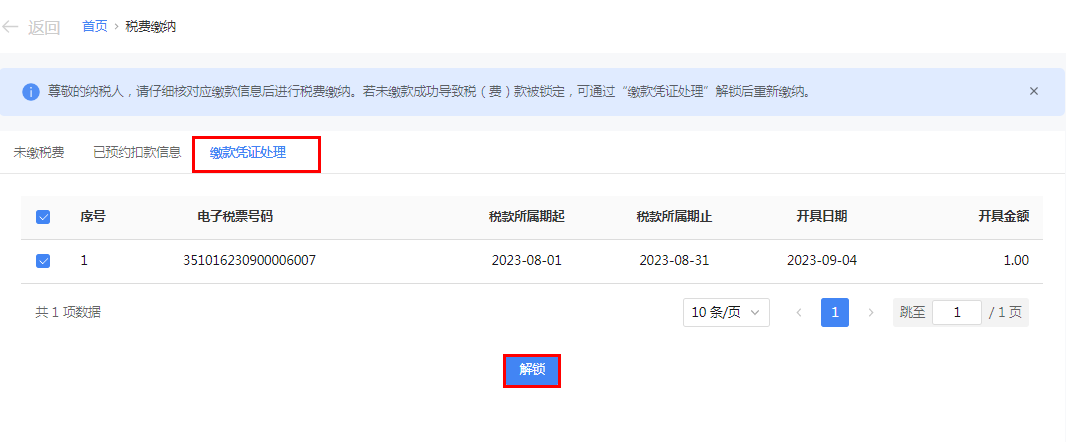Click the back arrow icon
This screenshot has width=1067, height=443.
coord(11,27)
